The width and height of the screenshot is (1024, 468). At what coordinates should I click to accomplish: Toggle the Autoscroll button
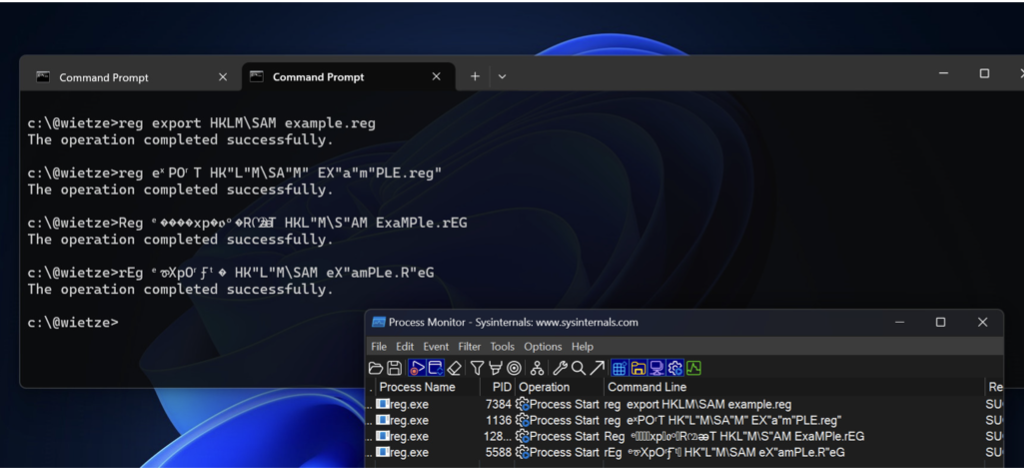434,368
